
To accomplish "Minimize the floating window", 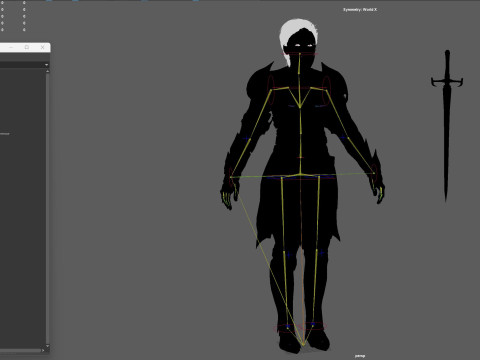I will pos(11,47).
